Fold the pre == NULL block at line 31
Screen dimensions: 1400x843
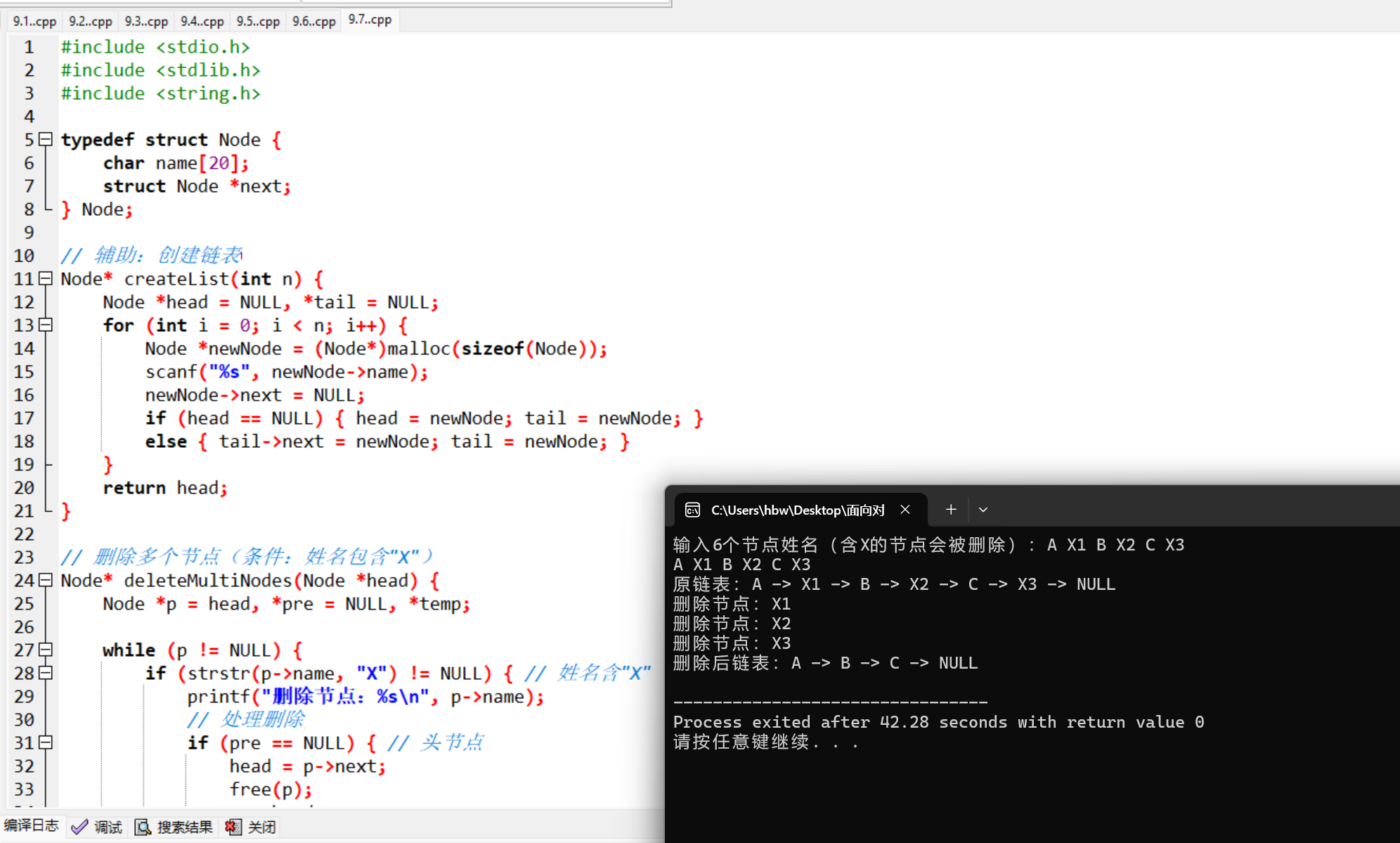click(x=46, y=742)
